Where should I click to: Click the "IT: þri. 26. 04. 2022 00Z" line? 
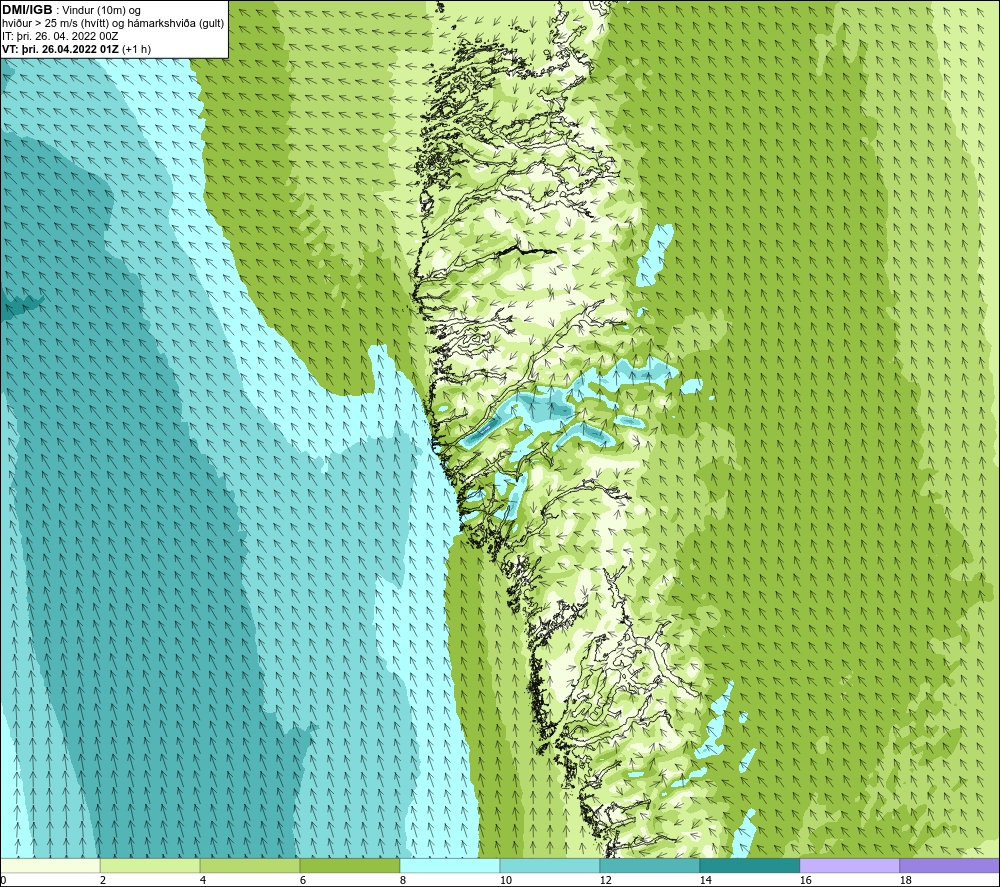click(x=60, y=36)
